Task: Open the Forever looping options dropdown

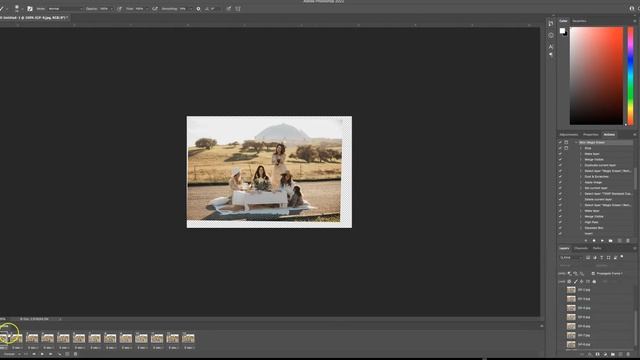Action: (x=12, y=354)
